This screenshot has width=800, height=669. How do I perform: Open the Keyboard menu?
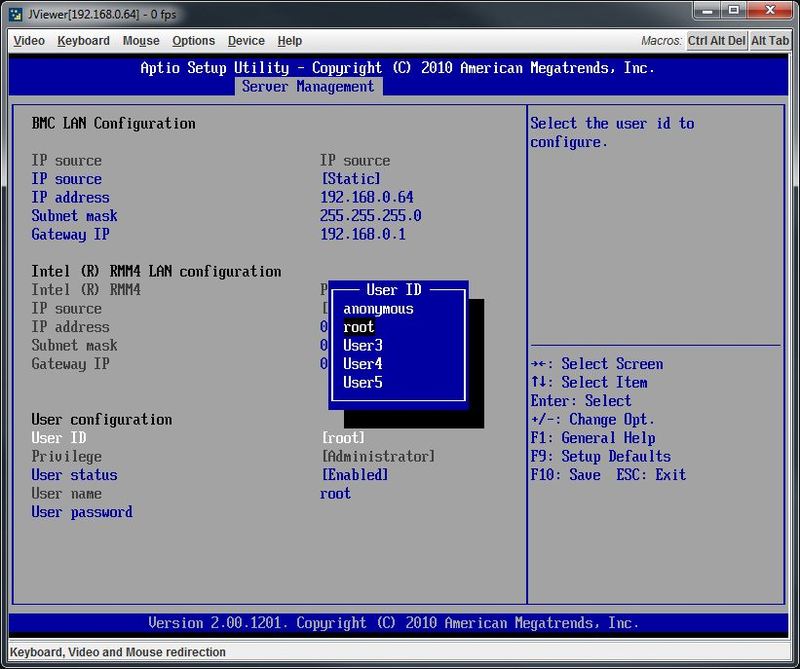pos(84,41)
